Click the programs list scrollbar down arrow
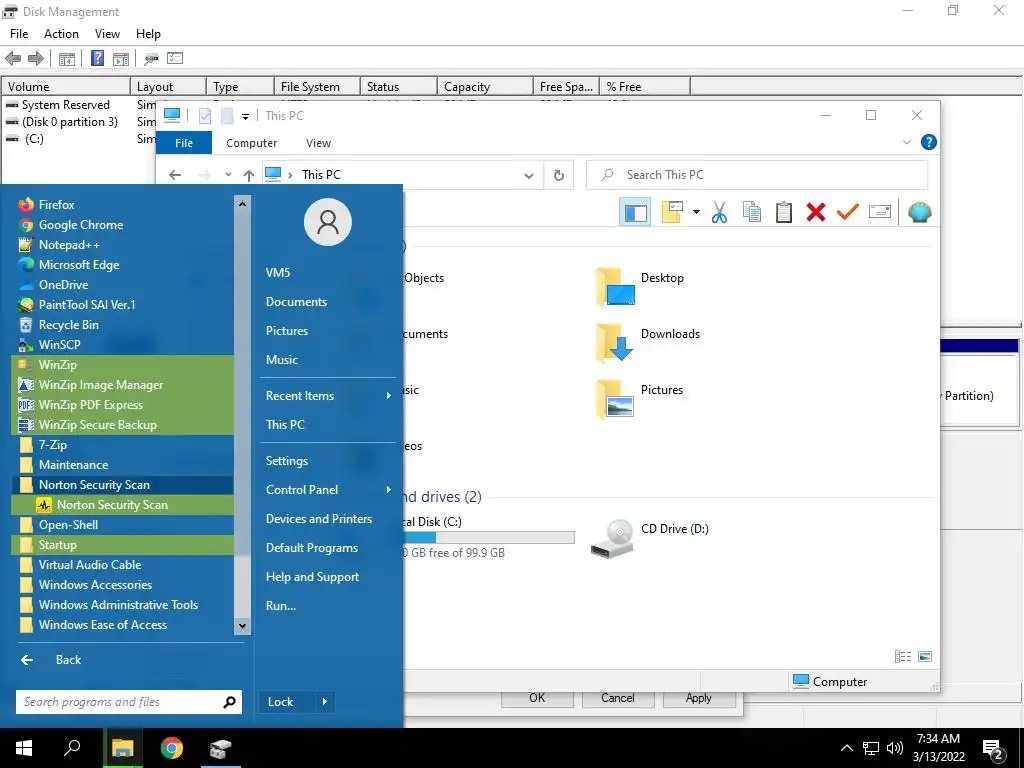Screen dimensions: 1024x768 click(242, 625)
